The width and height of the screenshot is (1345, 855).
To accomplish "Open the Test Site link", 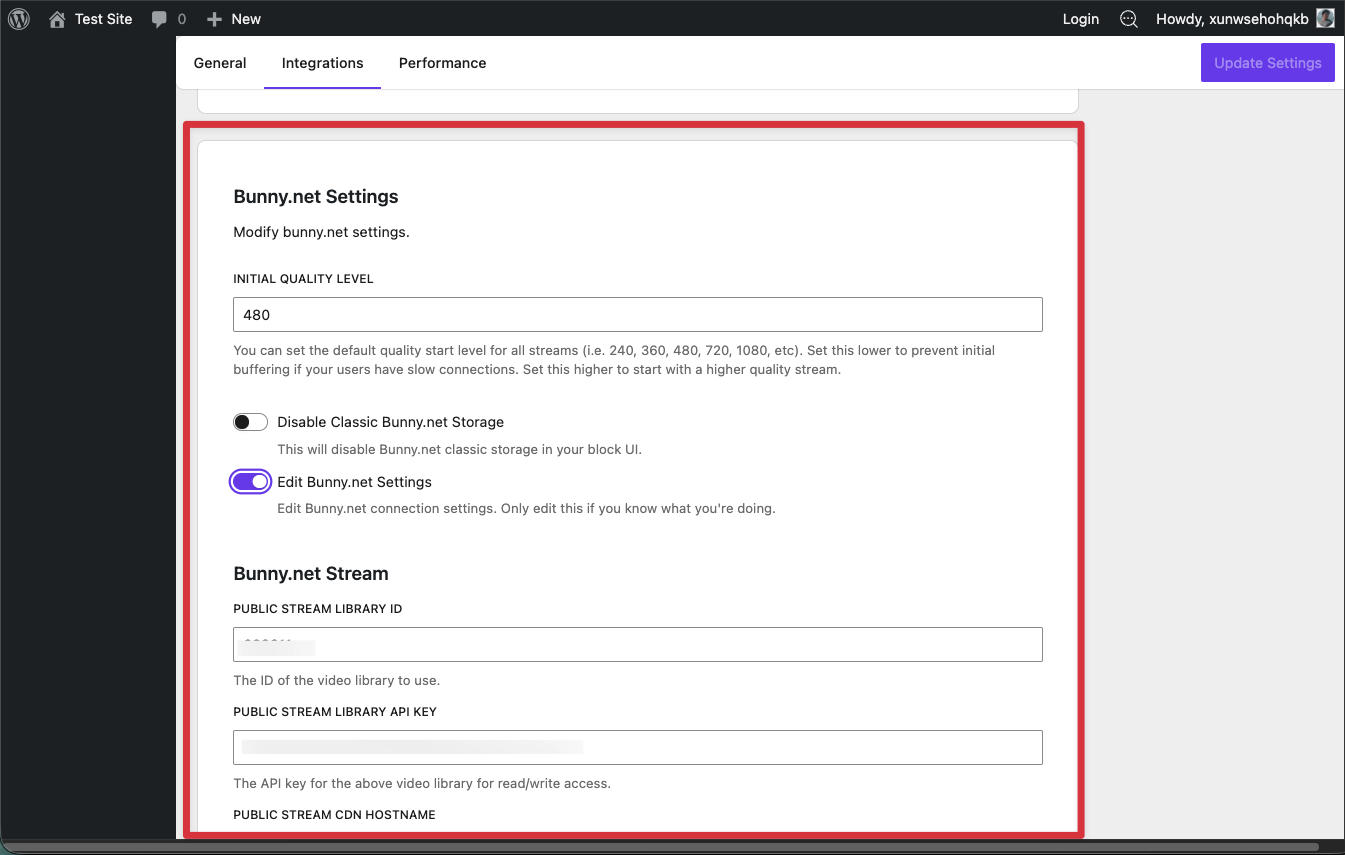I will (x=103, y=19).
